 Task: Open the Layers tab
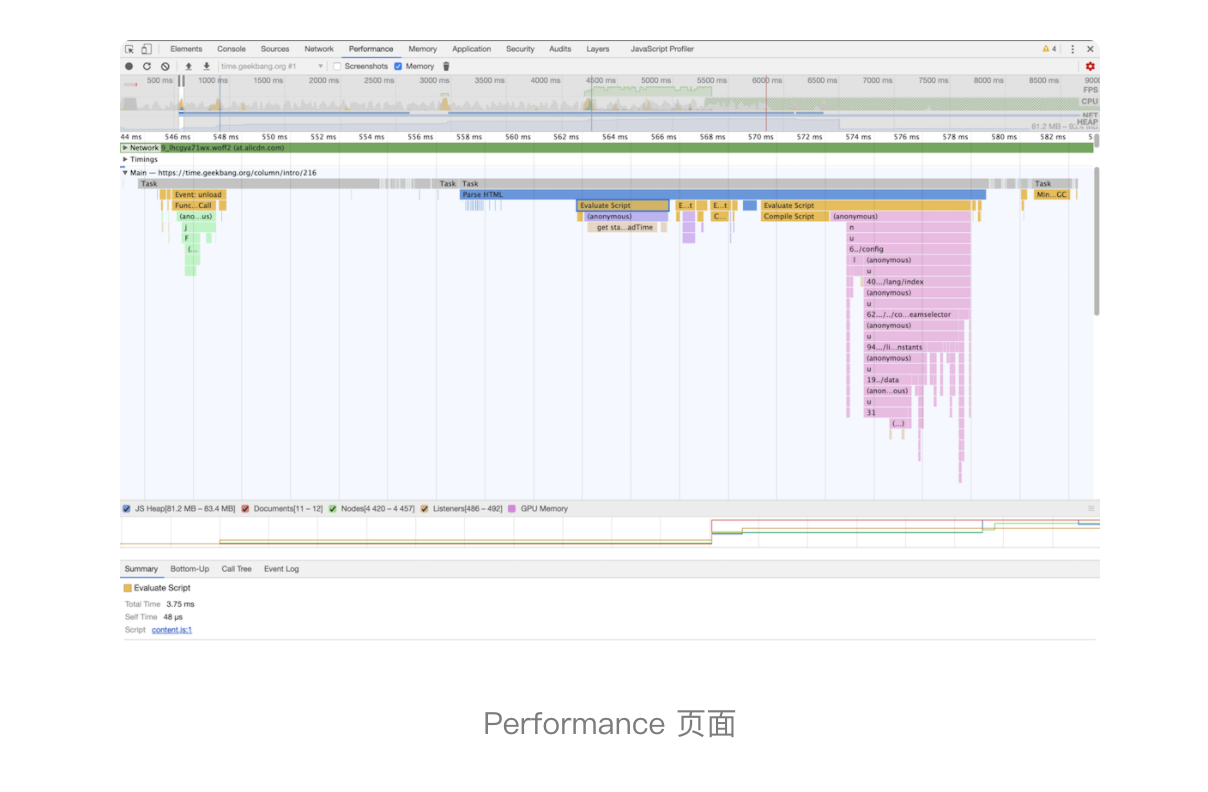click(598, 49)
